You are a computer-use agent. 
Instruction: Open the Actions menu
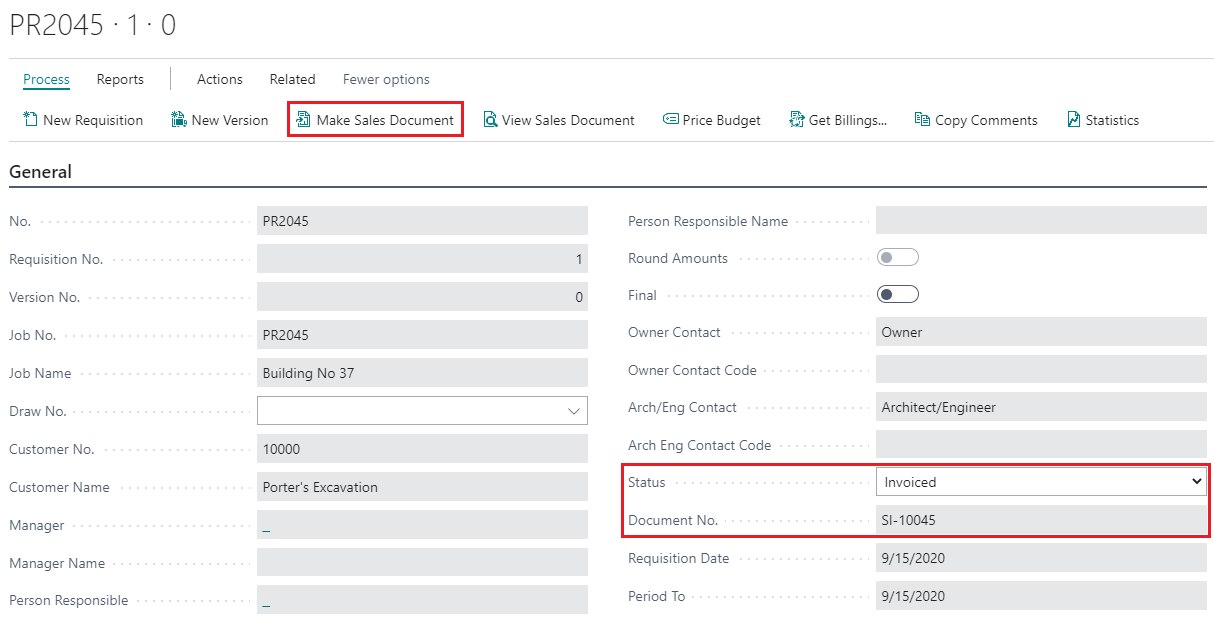pyautogui.click(x=219, y=79)
